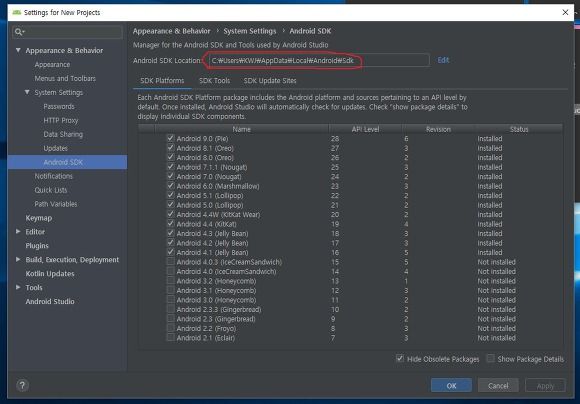Viewport: 580px width, 404px height.
Task: Click the Name column header
Action: click(x=242, y=129)
